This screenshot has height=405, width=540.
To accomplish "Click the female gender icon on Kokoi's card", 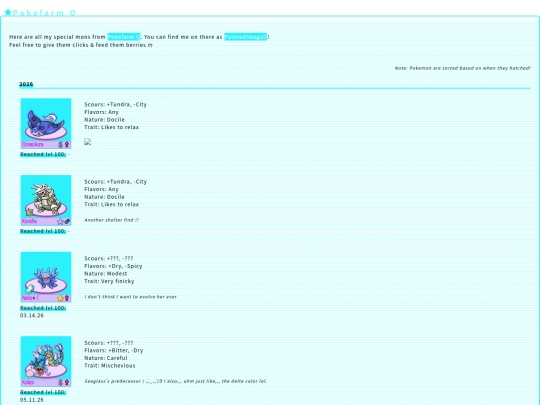I will pyautogui.click(x=67, y=383).
